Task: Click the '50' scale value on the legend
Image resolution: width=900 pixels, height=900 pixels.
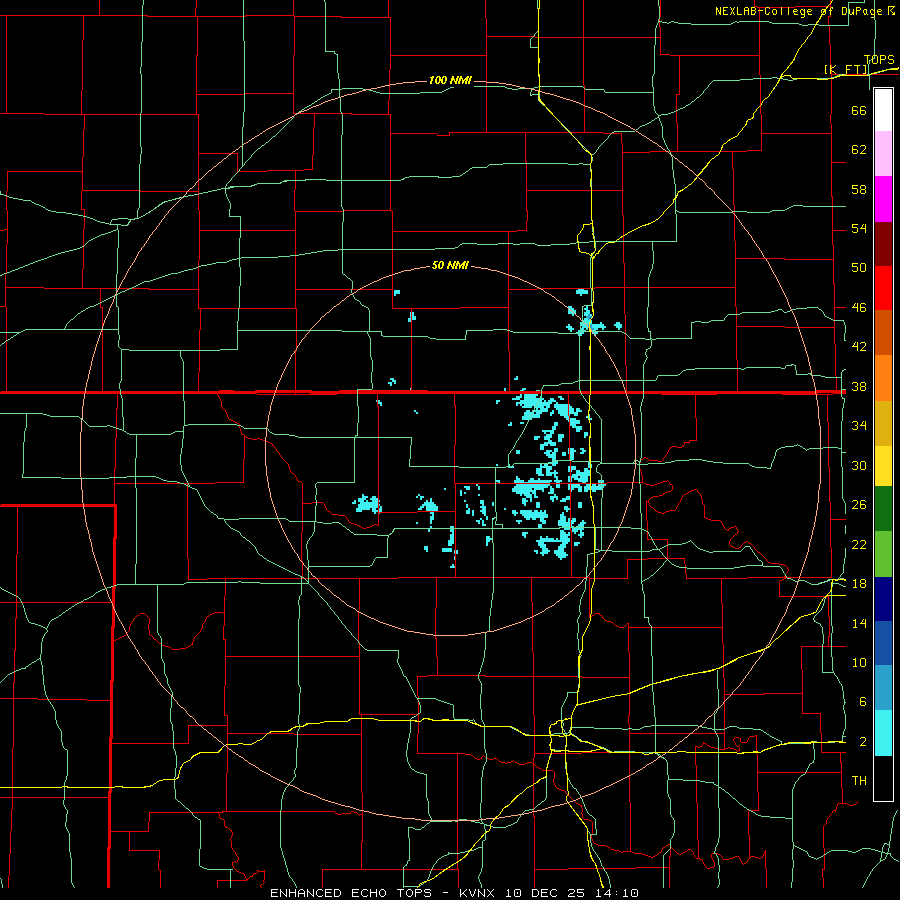Action: coord(859,269)
